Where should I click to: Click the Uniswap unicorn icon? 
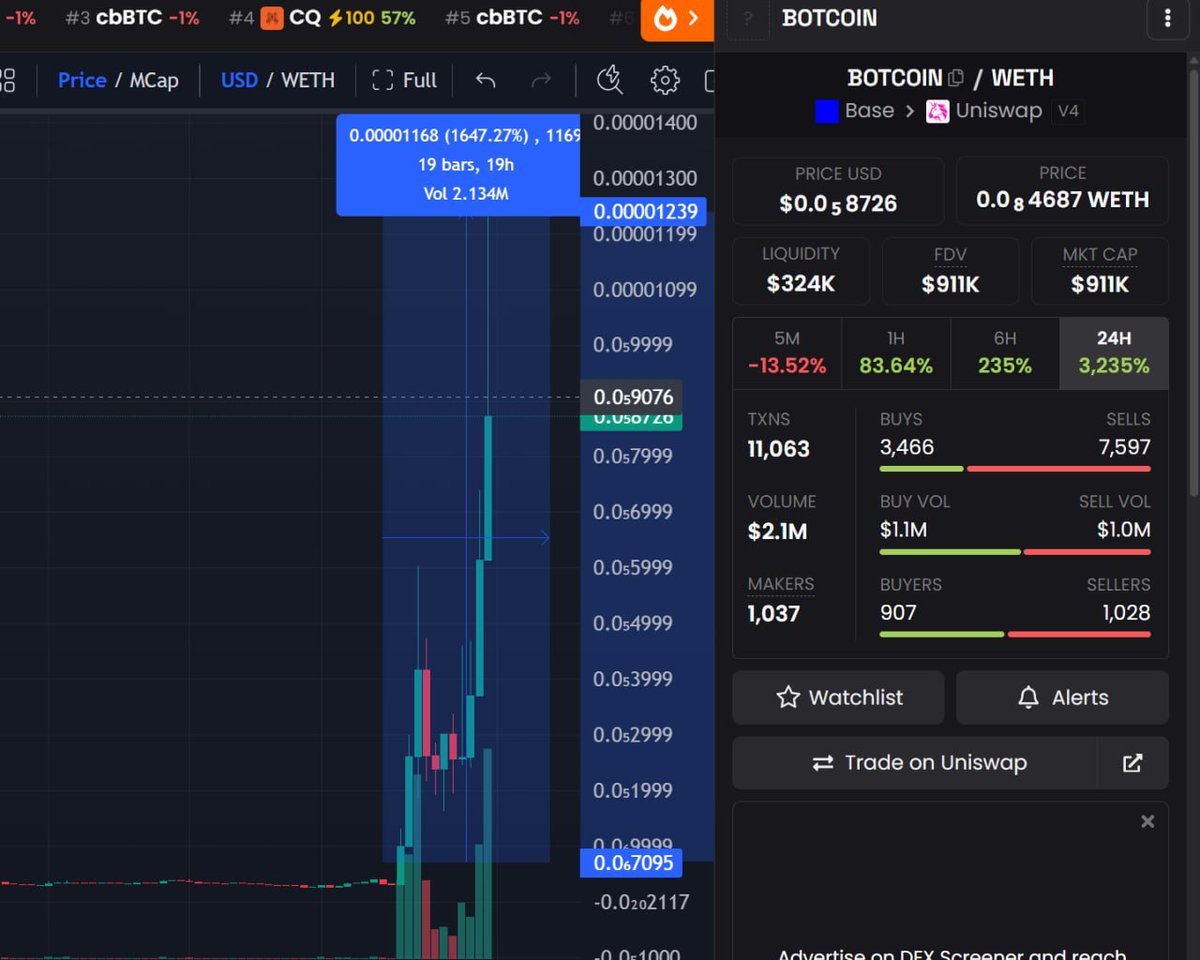(936, 111)
